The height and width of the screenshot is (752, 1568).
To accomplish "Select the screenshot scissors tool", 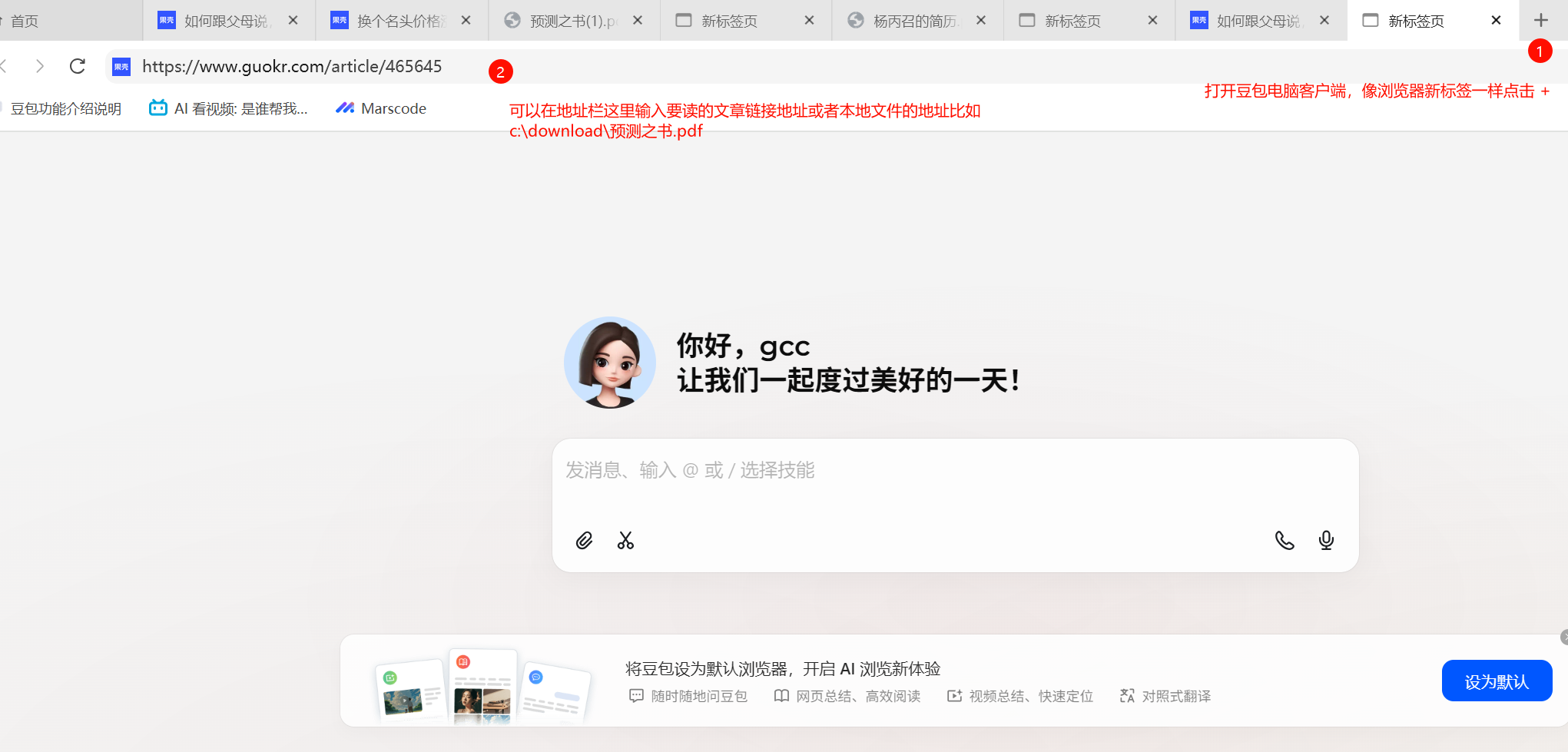I will click(x=626, y=540).
